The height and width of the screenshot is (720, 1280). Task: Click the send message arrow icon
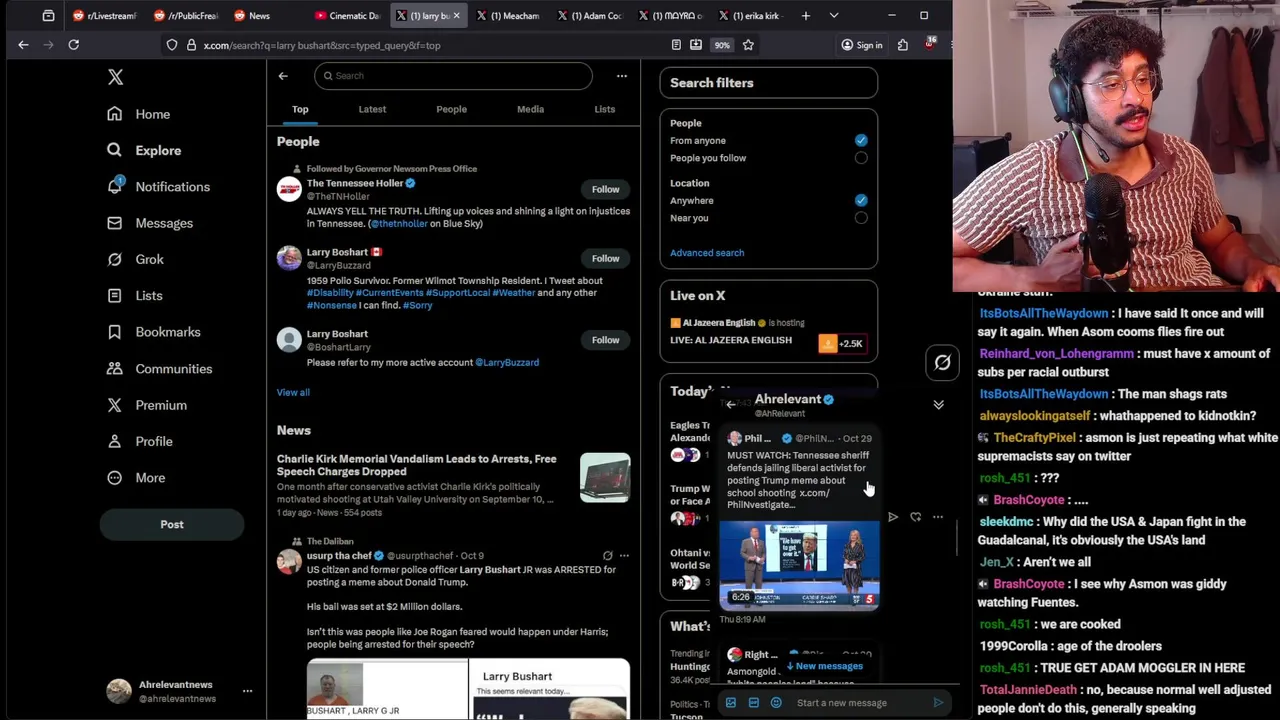click(938, 703)
